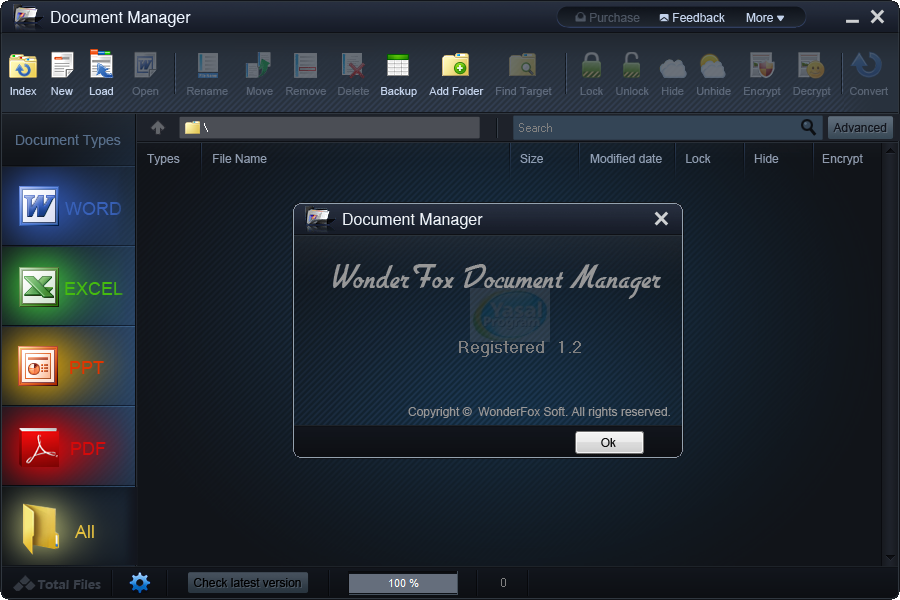This screenshot has height=600, width=900.
Task: Go up one folder level arrow
Action: (158, 128)
